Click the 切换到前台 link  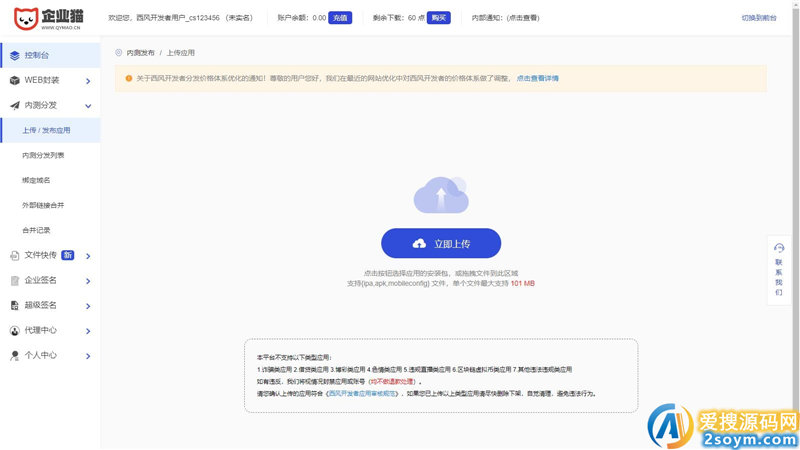pos(759,18)
